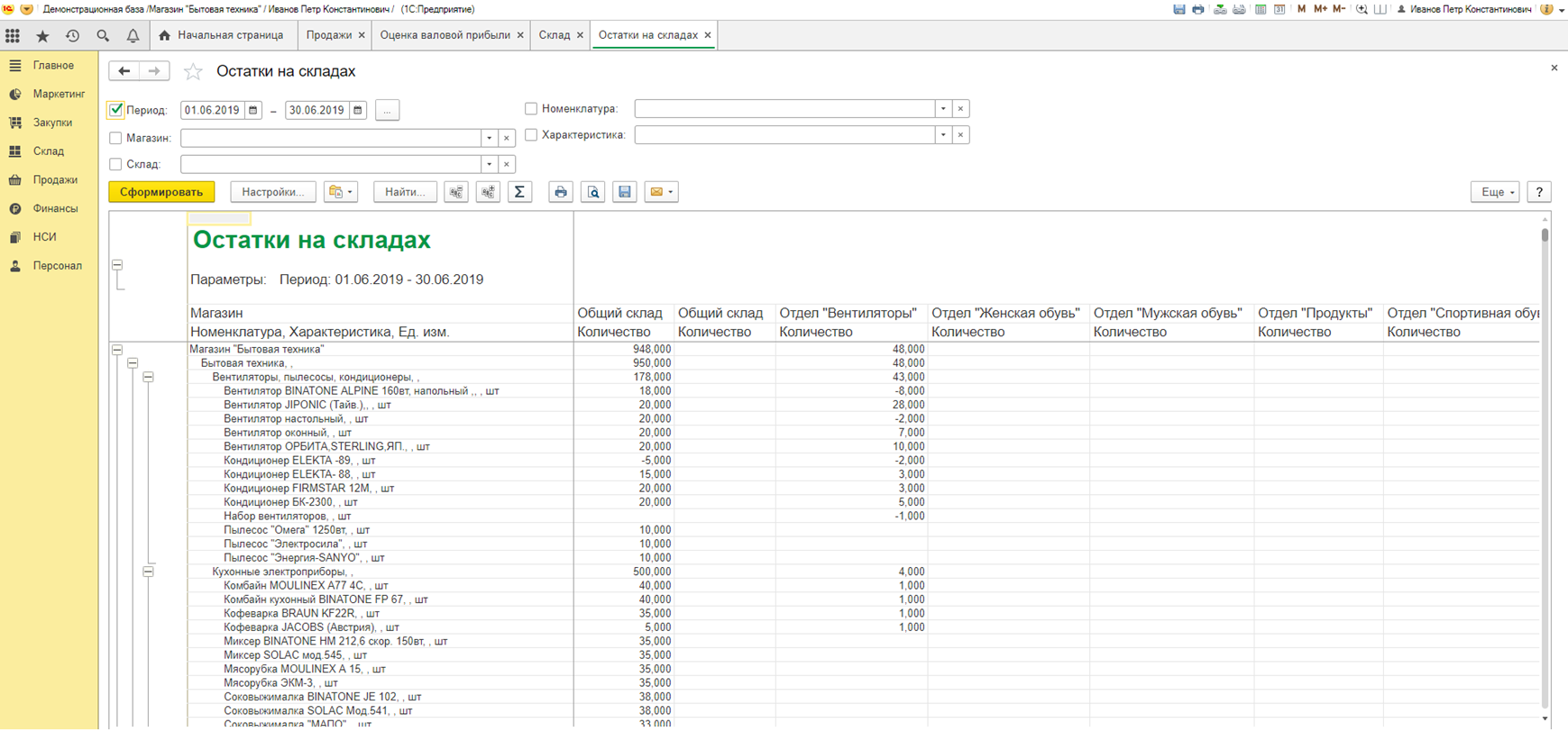The height and width of the screenshot is (732, 1568).
Task: Uncheck the Период checkbox
Action: (116, 110)
